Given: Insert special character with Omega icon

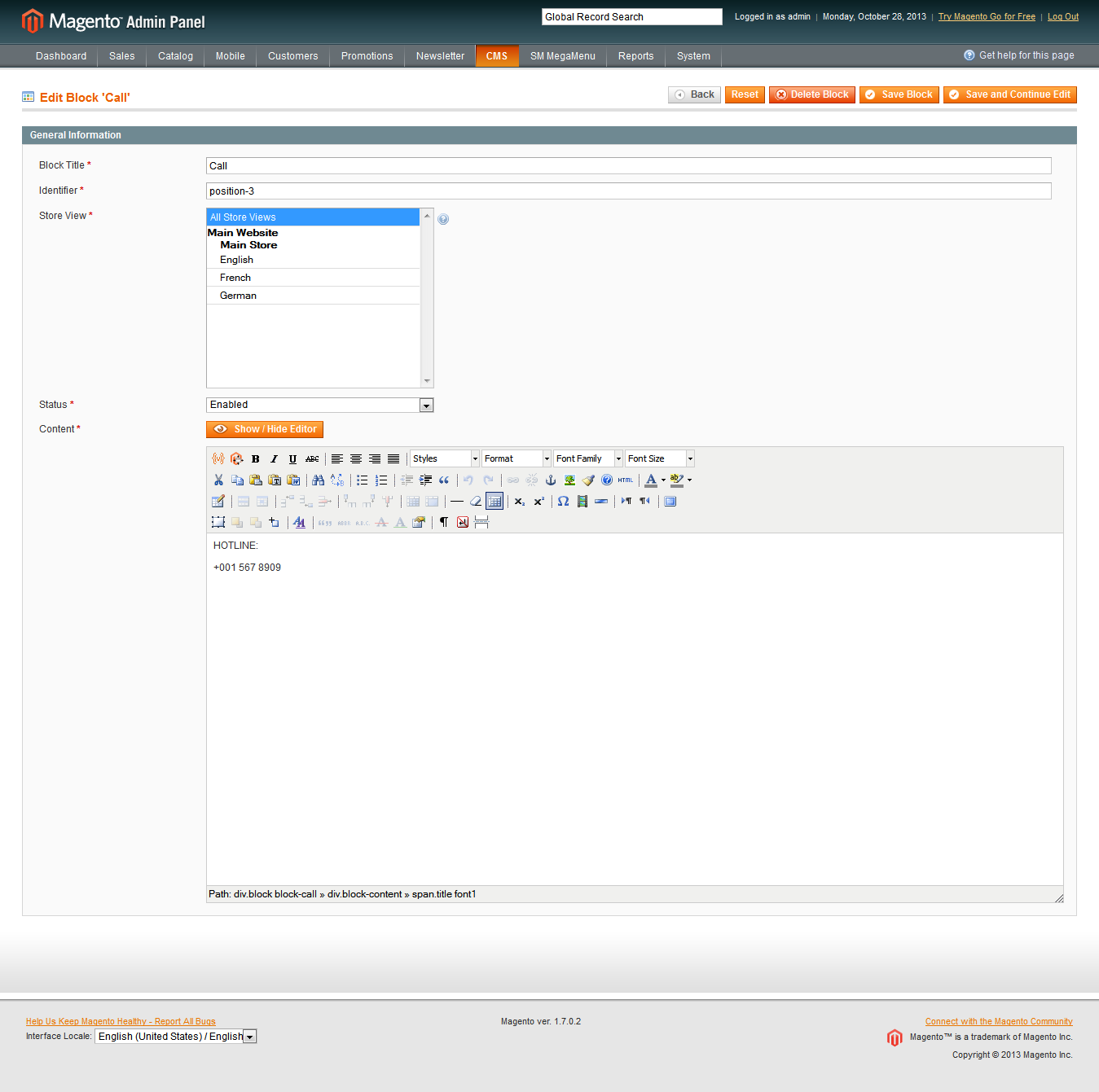Looking at the screenshot, I should (564, 501).
